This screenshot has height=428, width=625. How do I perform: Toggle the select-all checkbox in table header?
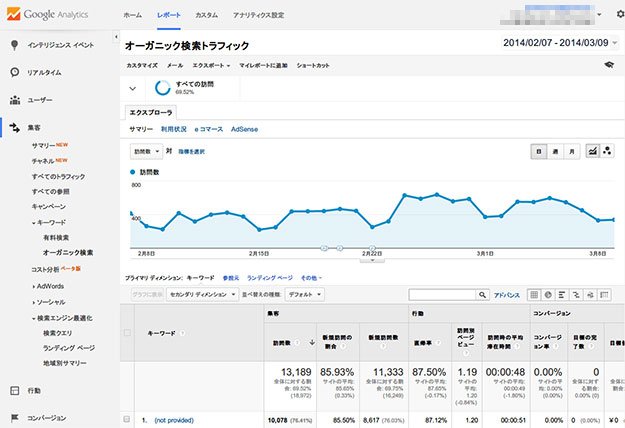pos(127,333)
